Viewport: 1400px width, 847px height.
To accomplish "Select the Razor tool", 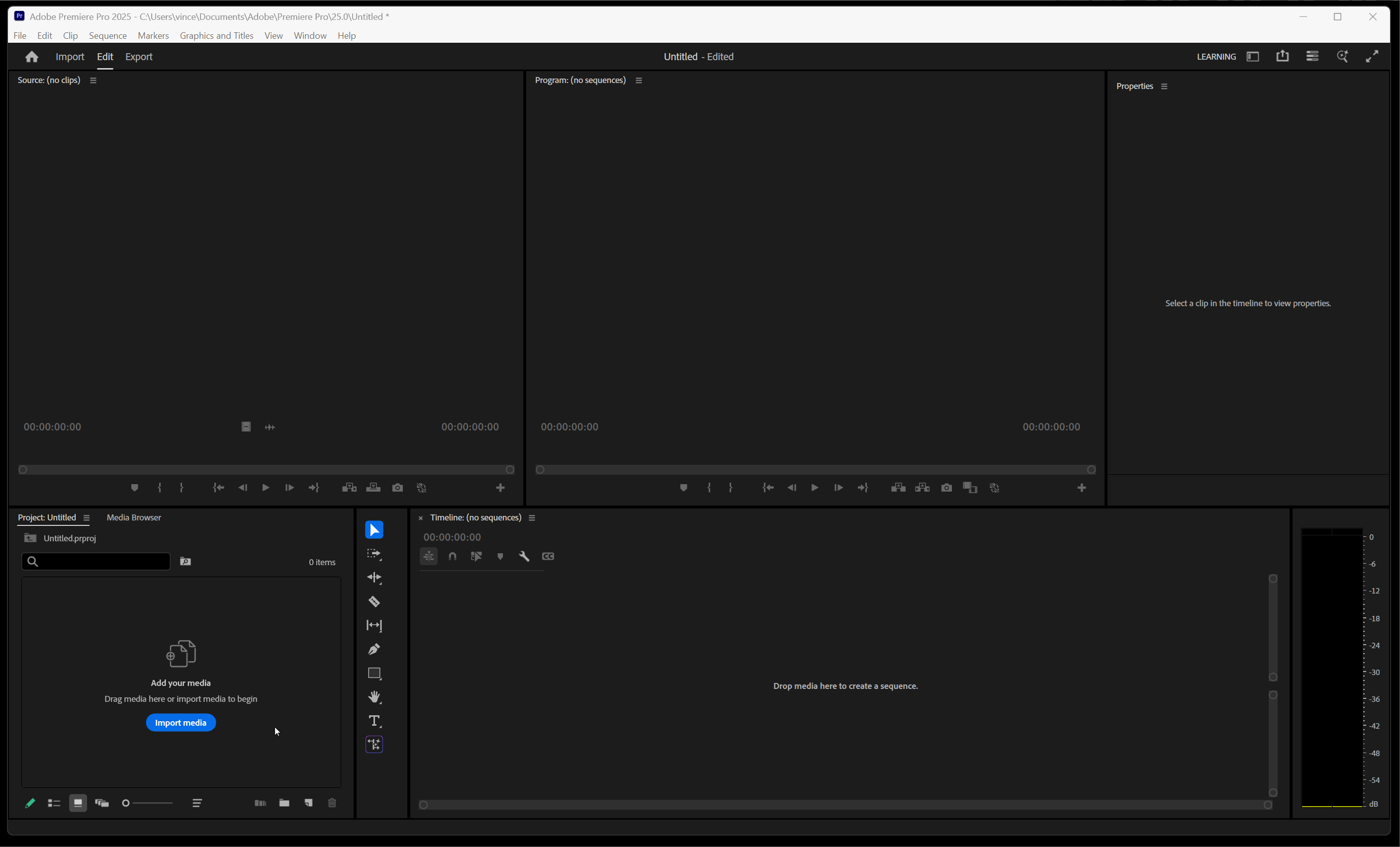I will 374,602.
